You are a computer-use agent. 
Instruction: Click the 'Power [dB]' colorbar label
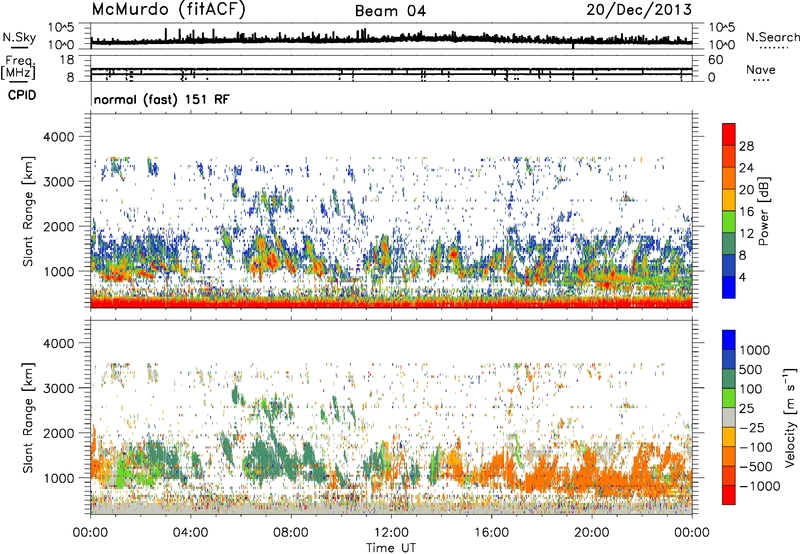point(763,211)
